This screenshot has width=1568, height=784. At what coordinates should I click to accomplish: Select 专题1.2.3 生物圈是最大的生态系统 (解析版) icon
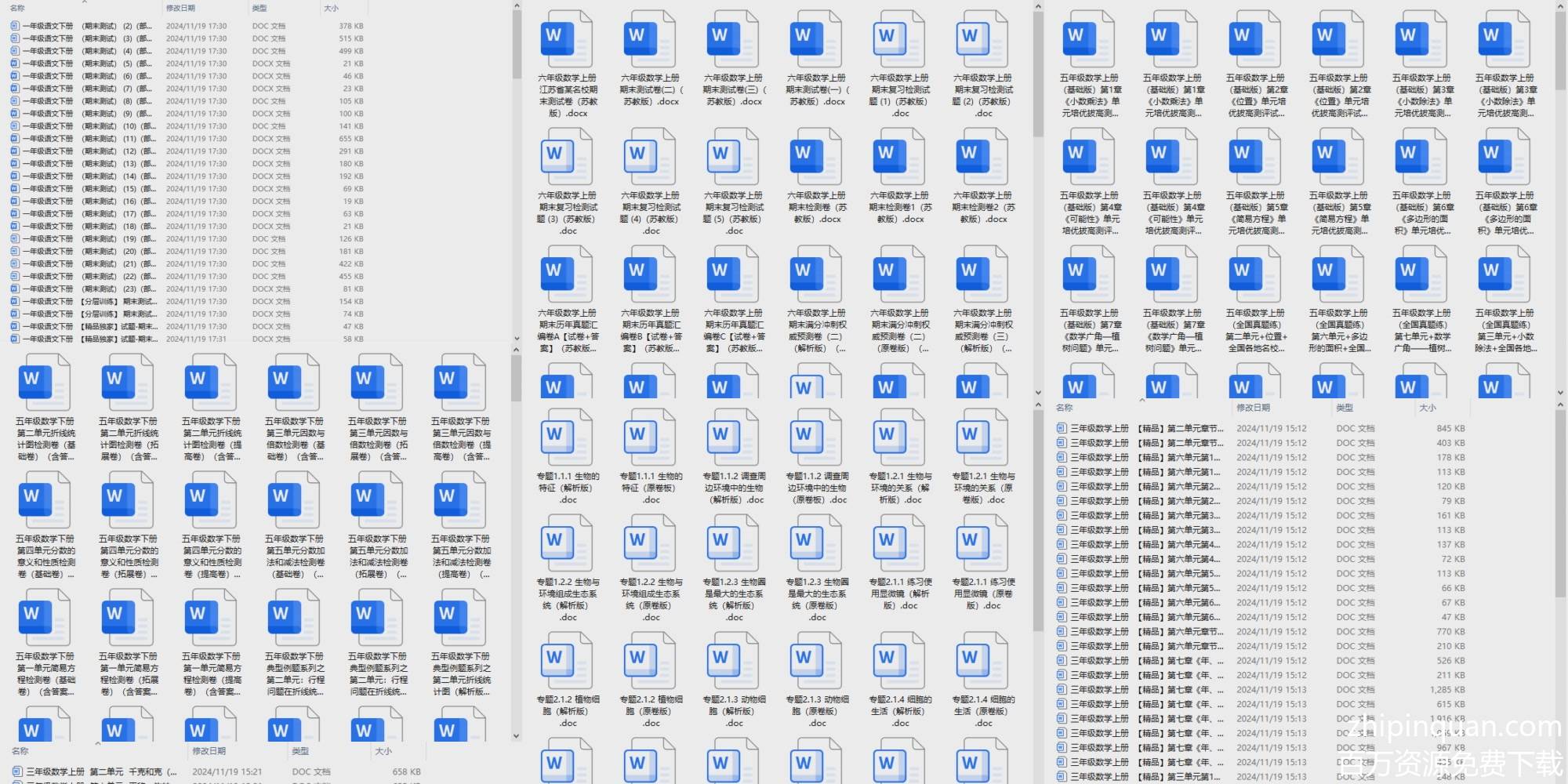[733, 546]
